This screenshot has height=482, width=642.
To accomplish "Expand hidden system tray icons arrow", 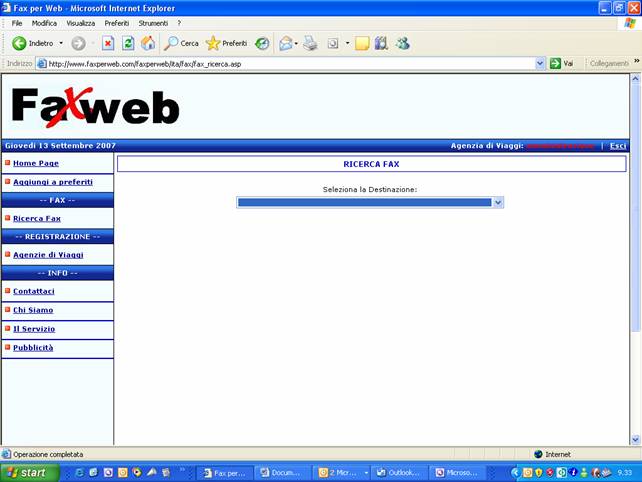I will (x=515, y=473).
